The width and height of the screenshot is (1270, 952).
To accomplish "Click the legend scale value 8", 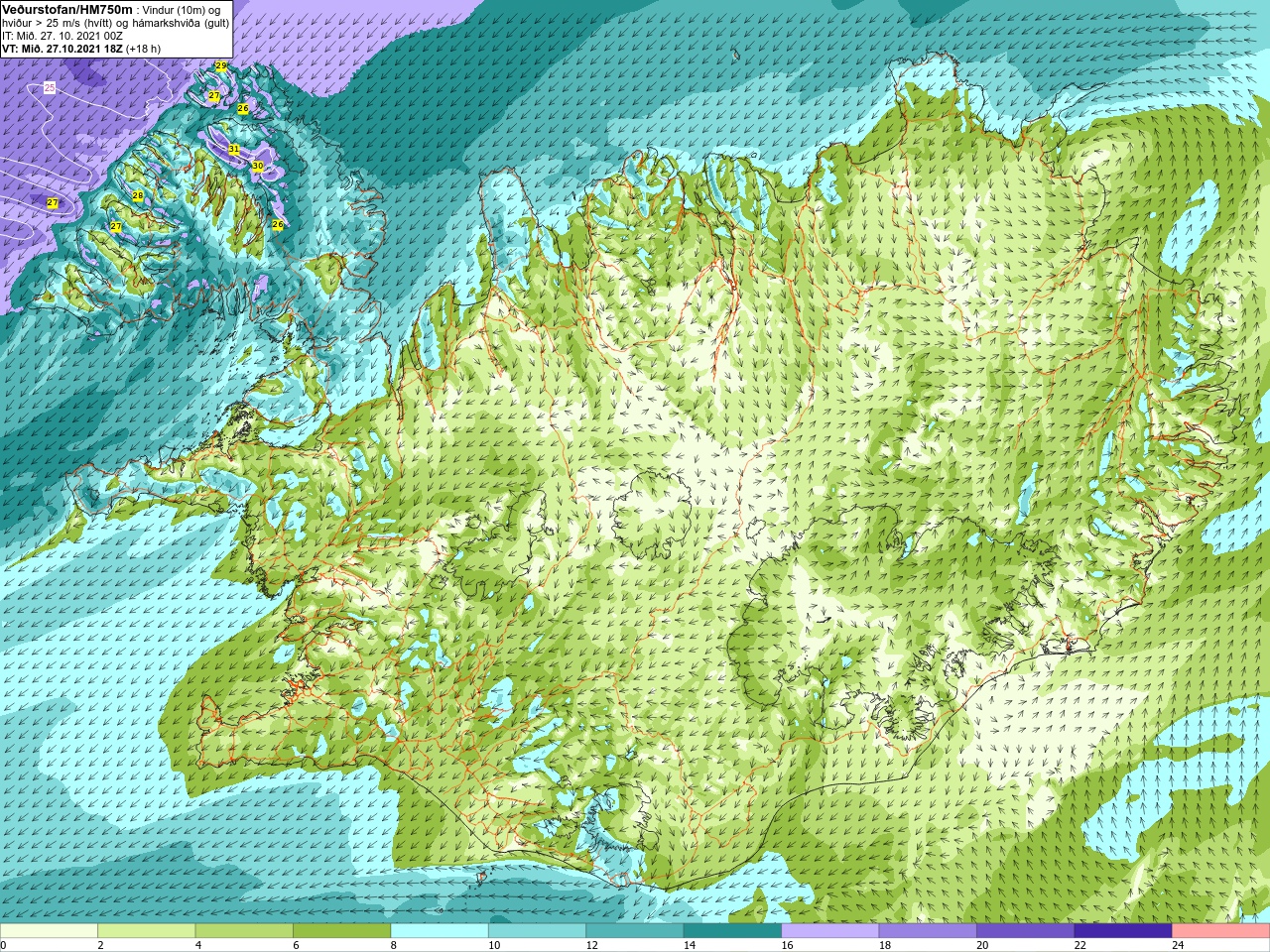I will coord(394,945).
